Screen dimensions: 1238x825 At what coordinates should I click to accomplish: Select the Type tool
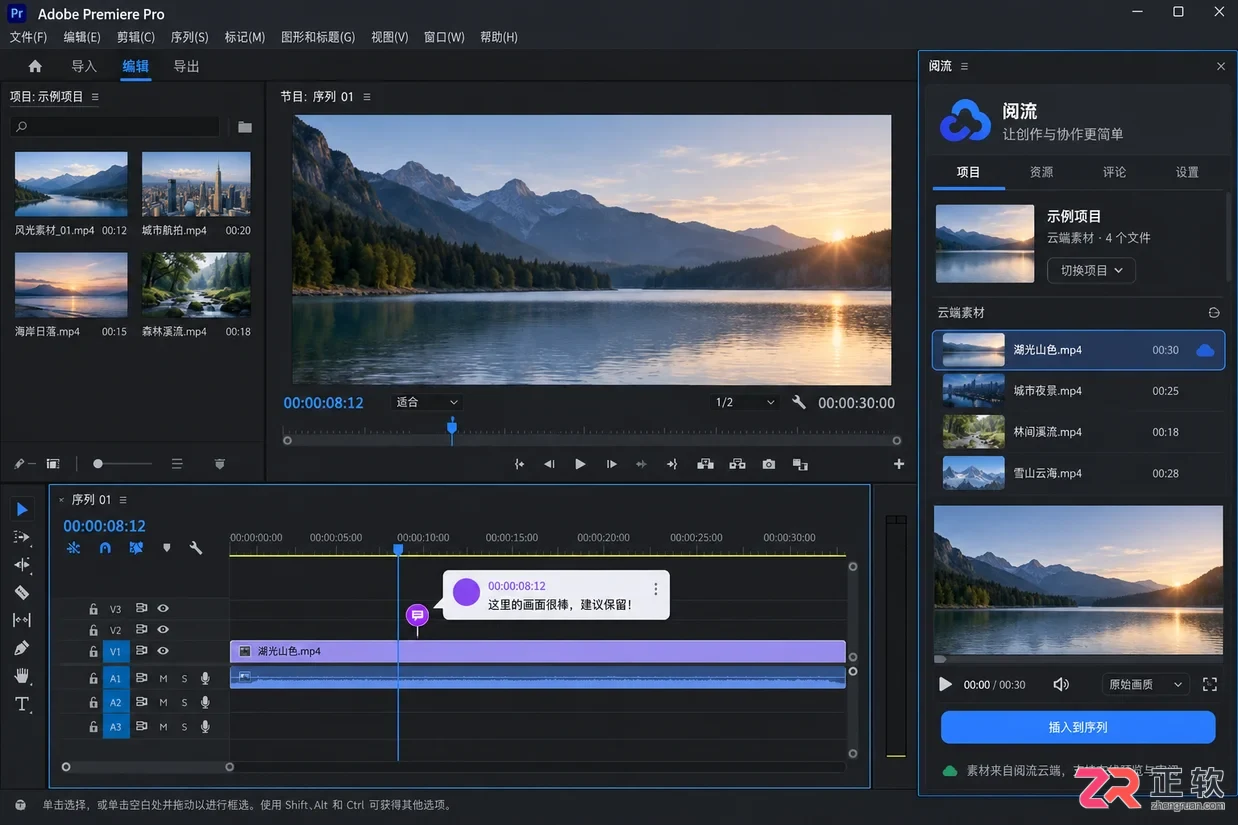(22, 704)
